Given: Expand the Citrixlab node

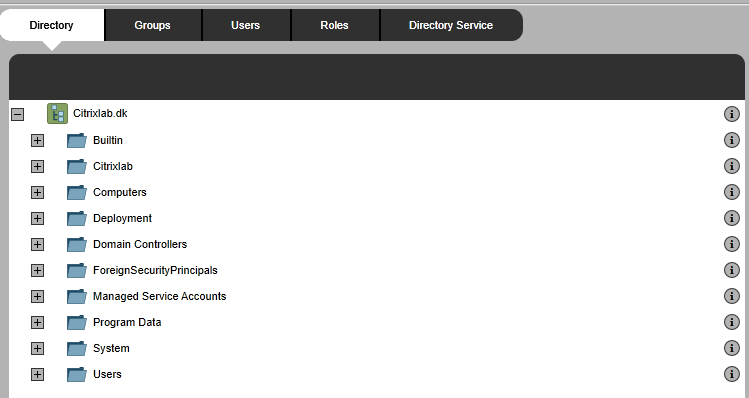Looking at the screenshot, I should 37,166.
